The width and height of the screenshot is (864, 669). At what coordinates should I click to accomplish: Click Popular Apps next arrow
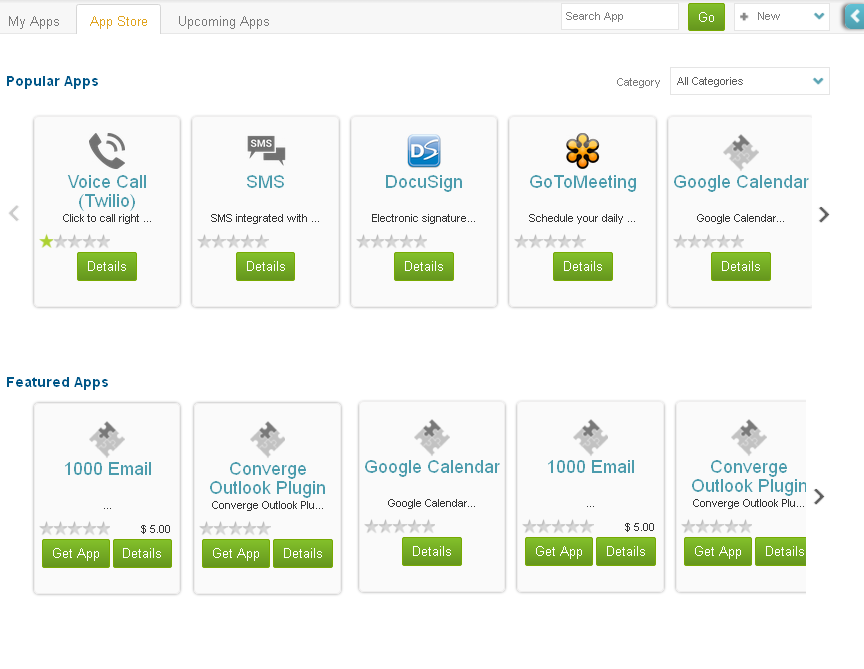[824, 214]
